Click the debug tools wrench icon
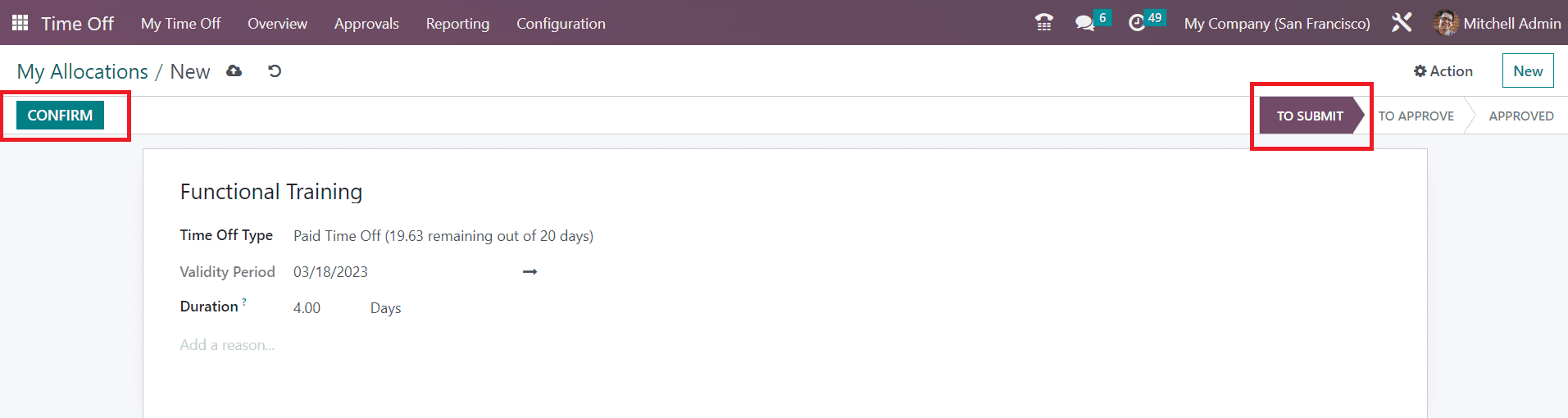1568x418 pixels. tap(1402, 23)
